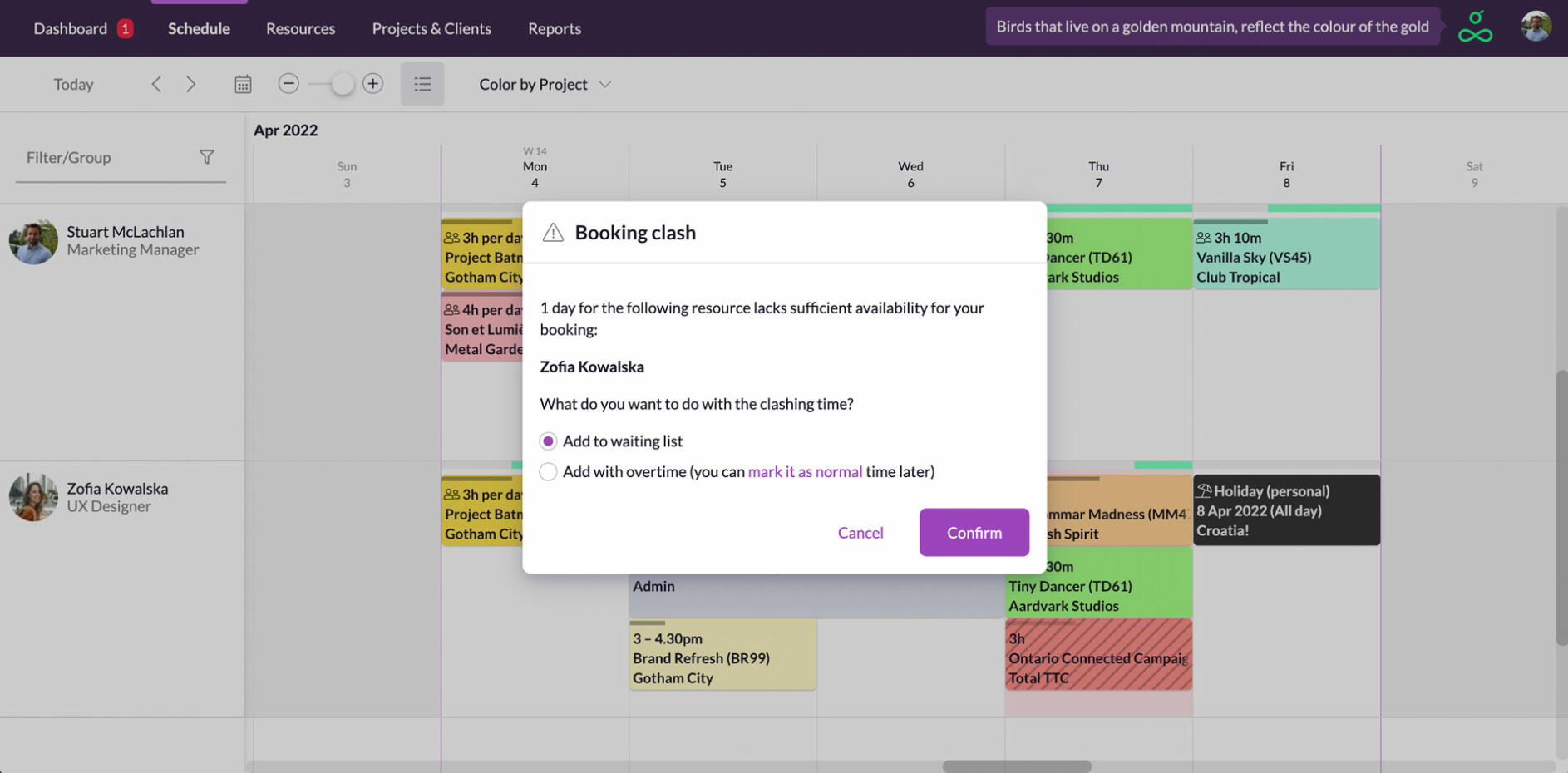
Task: Click the mark it as normal link
Action: pos(805,471)
